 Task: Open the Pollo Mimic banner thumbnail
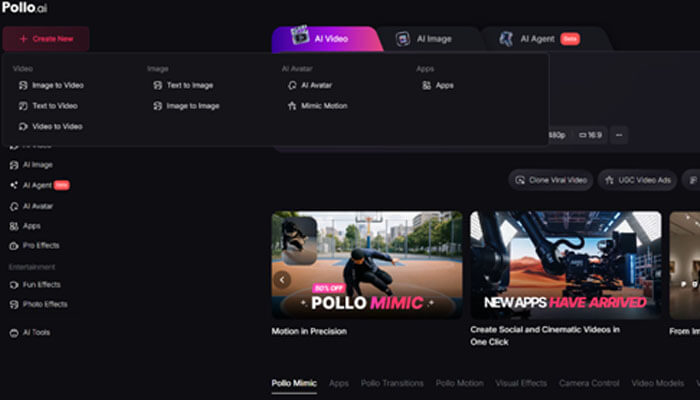click(x=367, y=265)
